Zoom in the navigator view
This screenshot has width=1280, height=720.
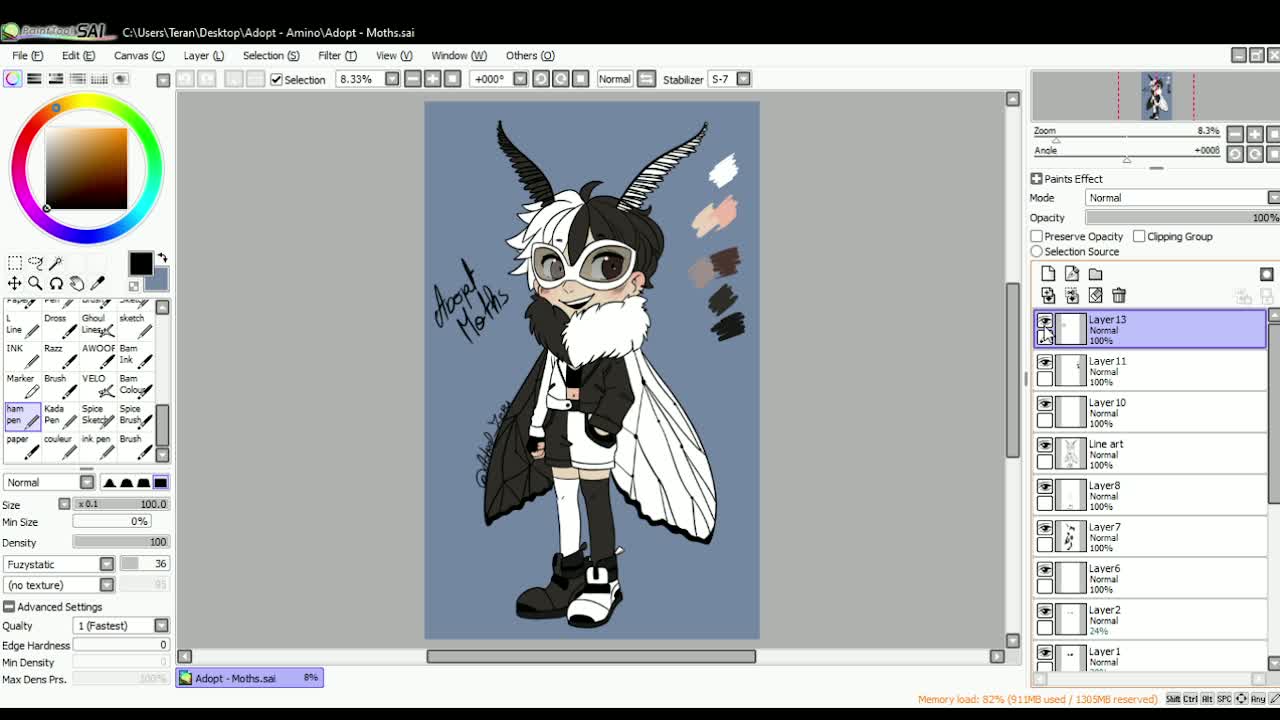tap(1255, 134)
